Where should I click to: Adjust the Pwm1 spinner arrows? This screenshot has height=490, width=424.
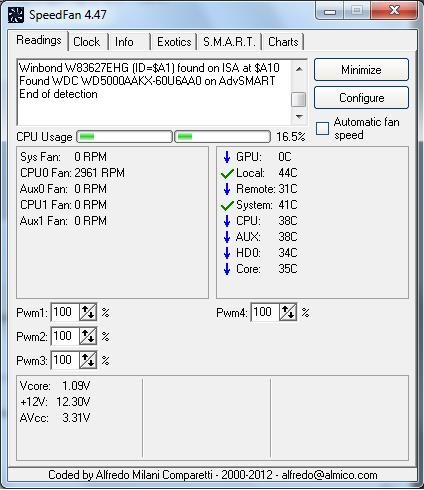coord(88,312)
